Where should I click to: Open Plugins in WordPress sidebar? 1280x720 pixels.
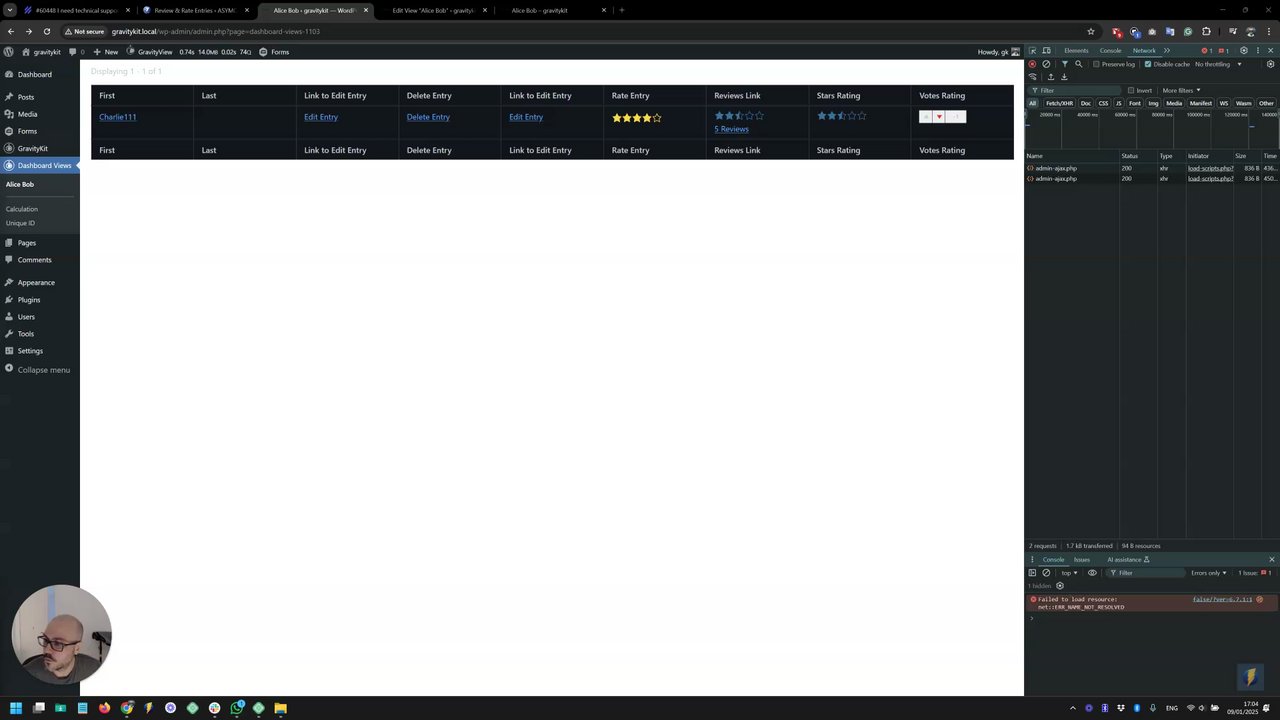[29, 300]
